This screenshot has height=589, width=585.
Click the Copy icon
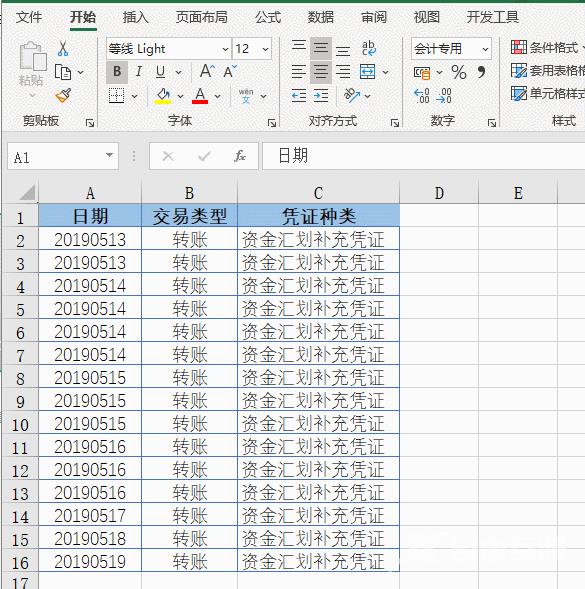point(63,72)
